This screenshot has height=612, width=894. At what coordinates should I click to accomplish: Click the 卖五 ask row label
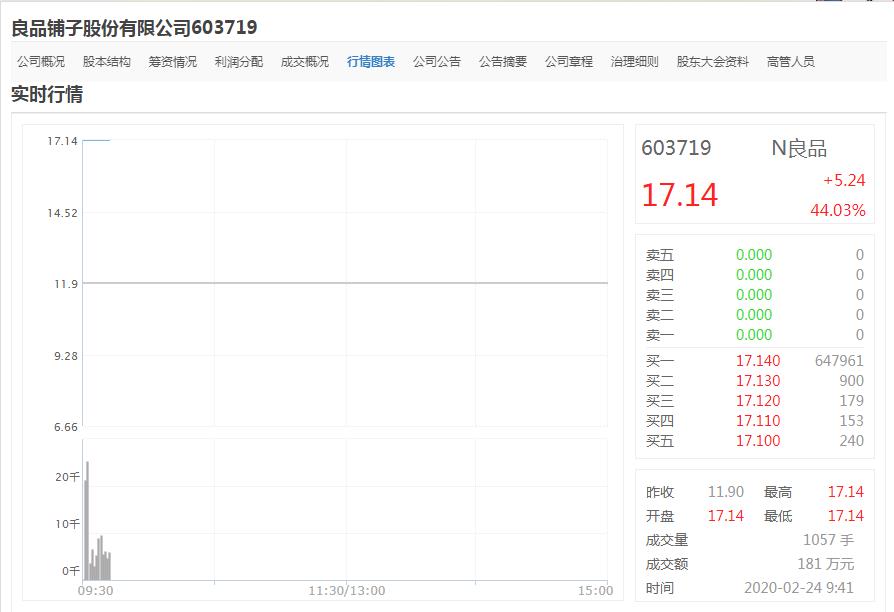(660, 255)
